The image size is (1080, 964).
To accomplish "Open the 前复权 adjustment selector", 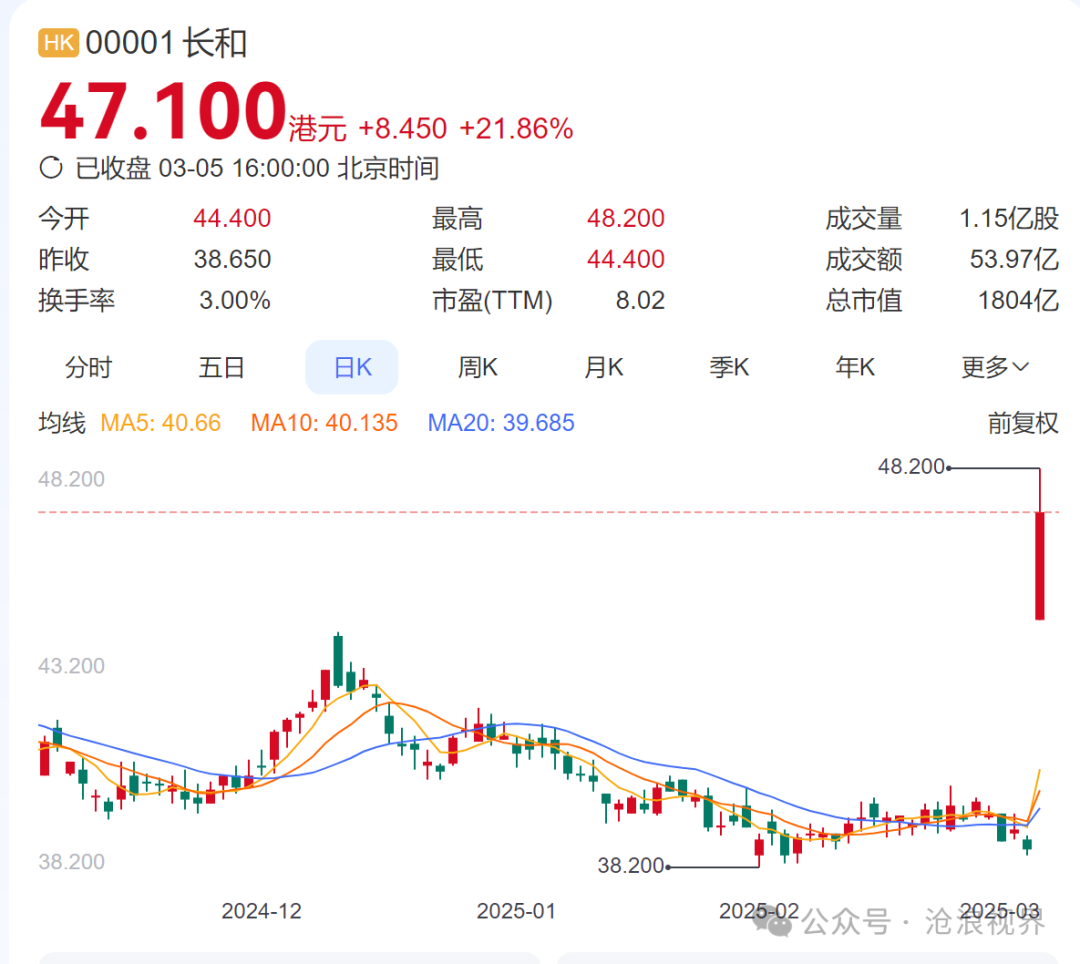I will 1022,423.
